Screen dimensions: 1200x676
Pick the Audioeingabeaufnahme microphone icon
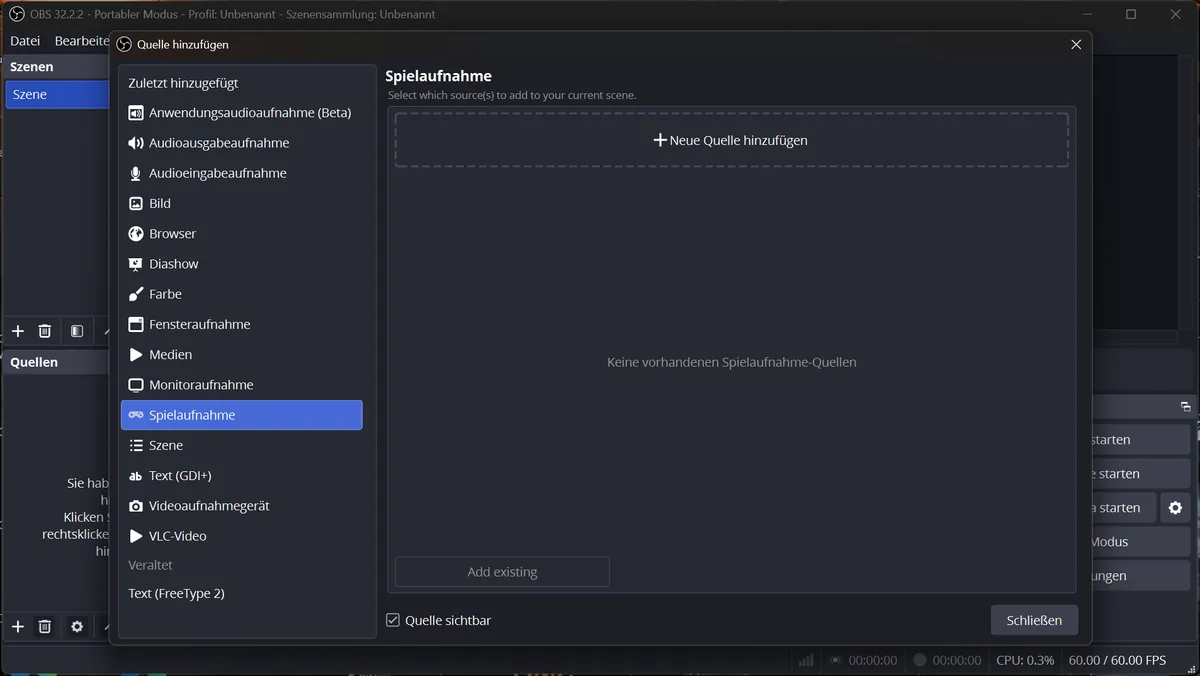136,173
